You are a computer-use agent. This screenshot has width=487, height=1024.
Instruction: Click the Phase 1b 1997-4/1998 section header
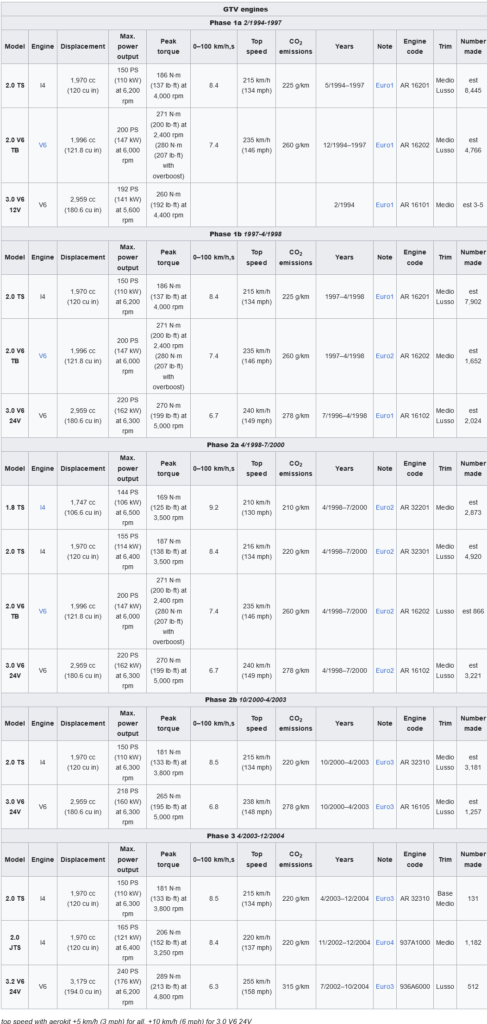tap(245, 234)
